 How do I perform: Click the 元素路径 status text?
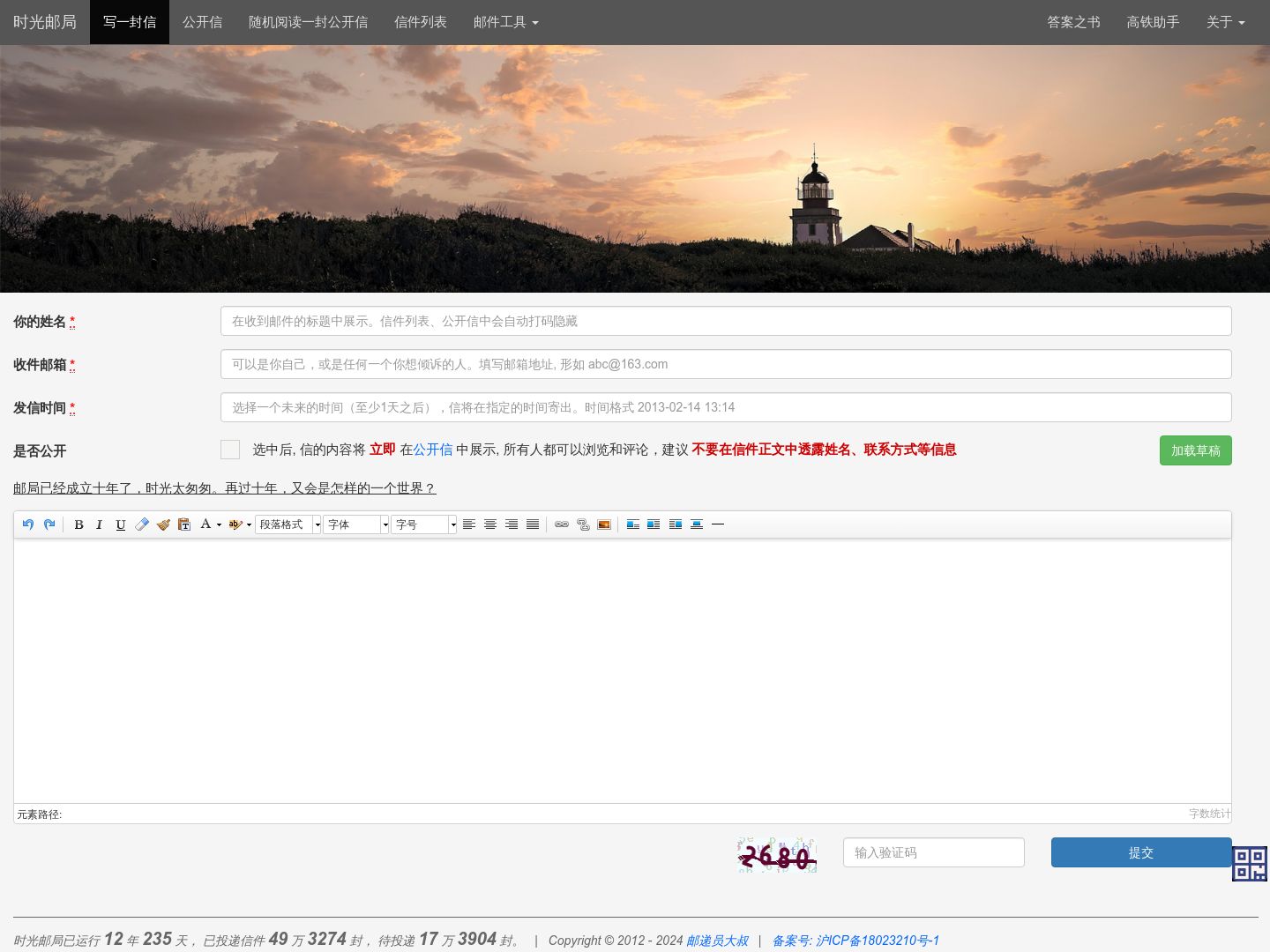click(x=40, y=814)
